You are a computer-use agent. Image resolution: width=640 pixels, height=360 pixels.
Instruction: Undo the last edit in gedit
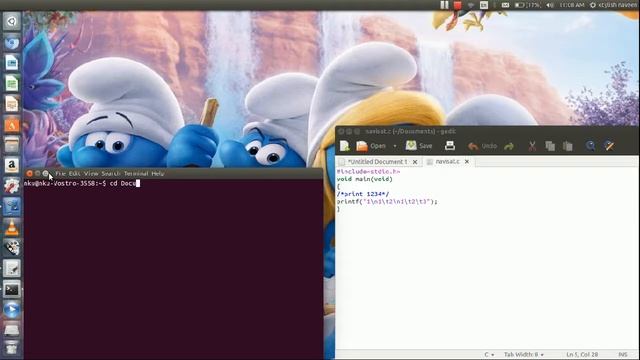coord(482,146)
